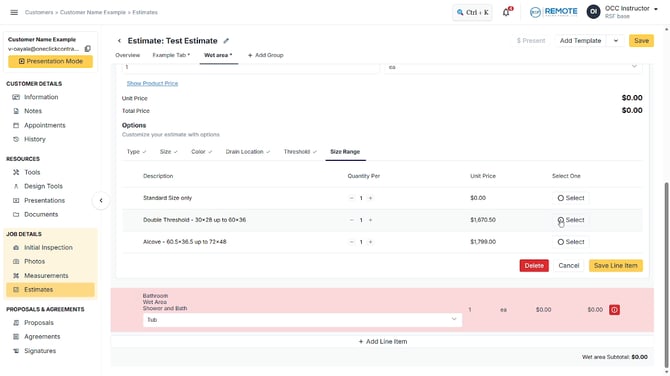Click Cancel button
The height and width of the screenshot is (376, 670).
(568, 266)
